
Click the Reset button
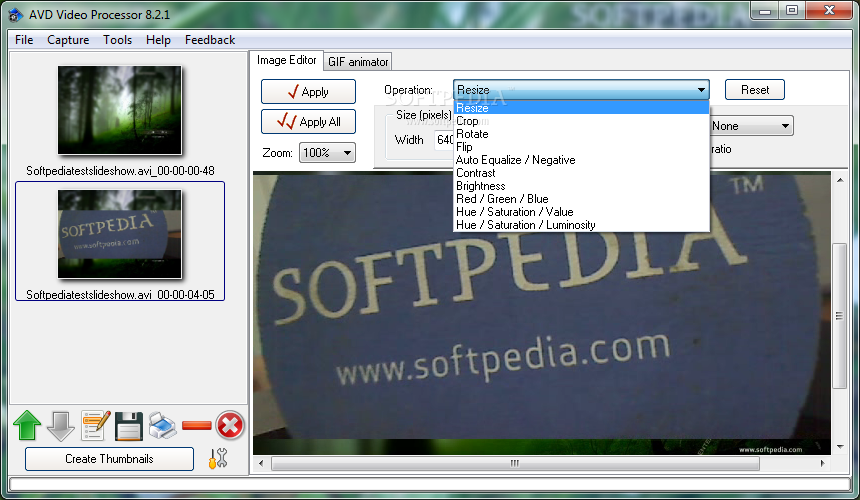point(755,90)
